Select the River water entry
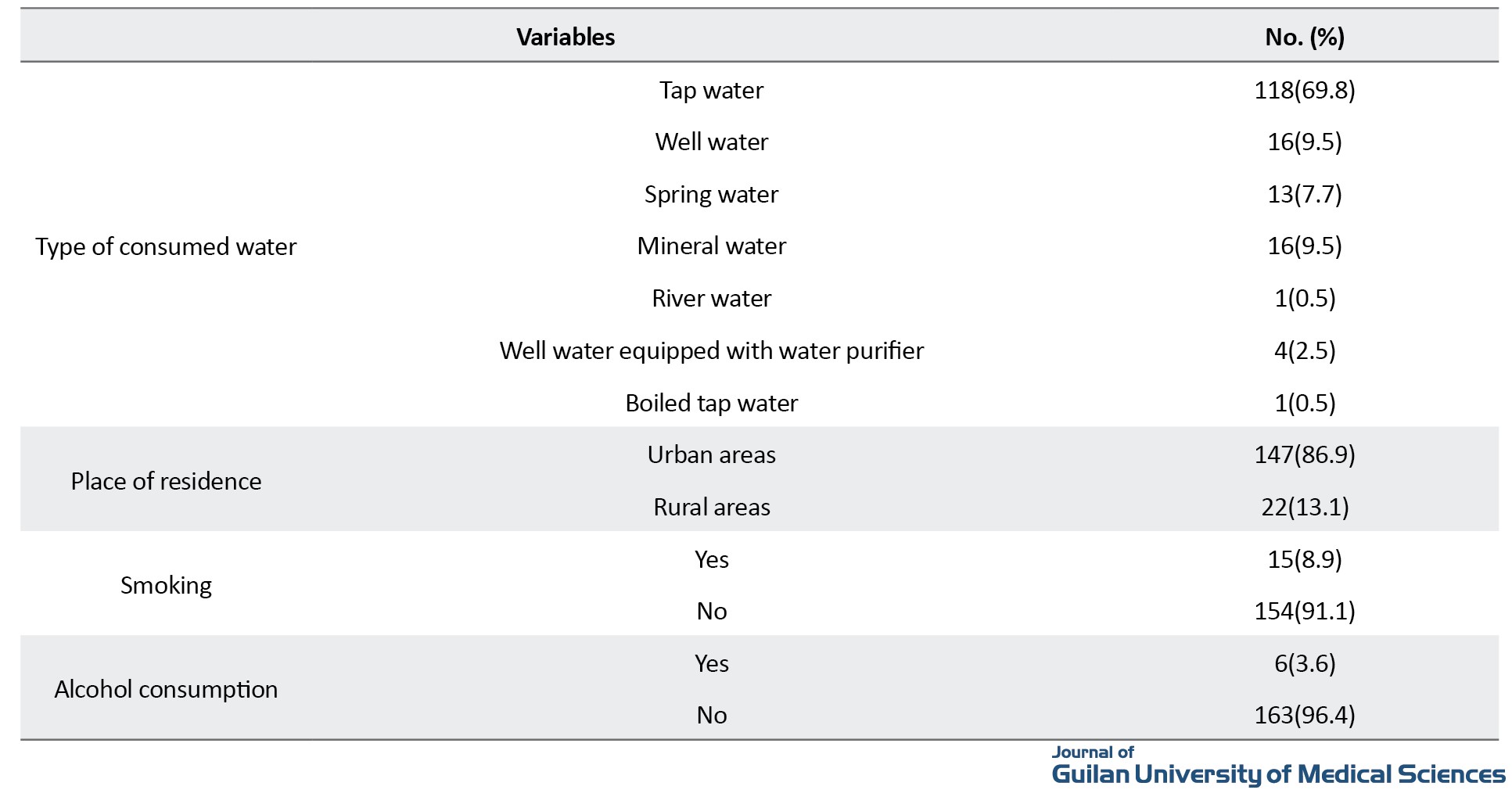Image resolution: width=1512 pixels, height=797 pixels. tap(711, 298)
